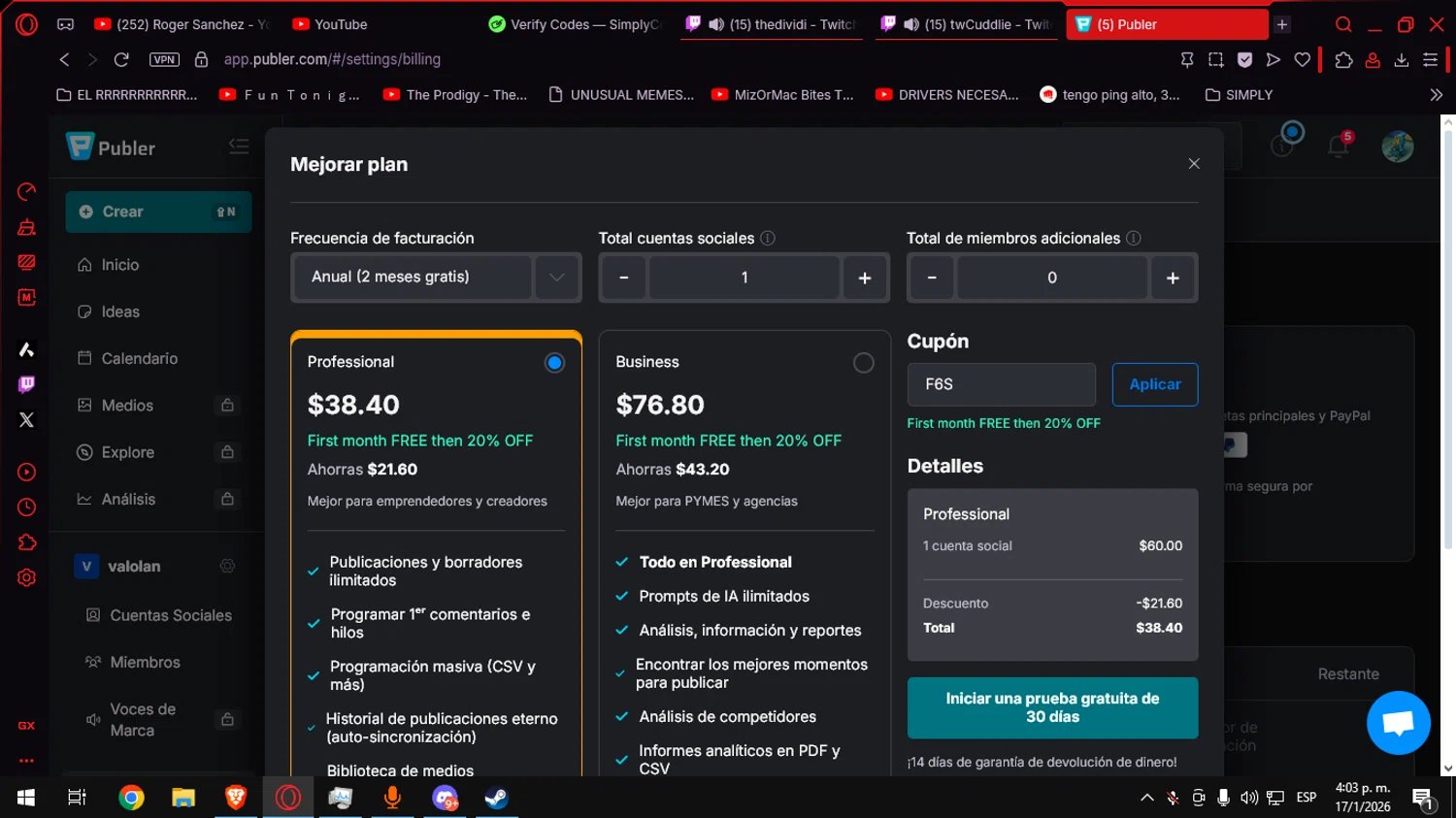Screen dimensions: 1456x818
Task: Switch to the thedividi Twitch tab
Action: point(772,24)
